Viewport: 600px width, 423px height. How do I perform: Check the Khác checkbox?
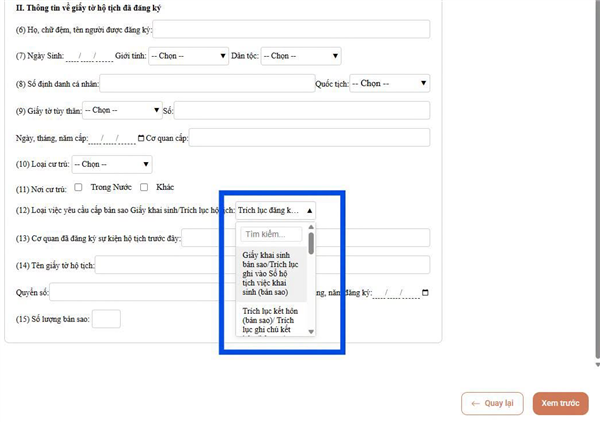click(144, 187)
